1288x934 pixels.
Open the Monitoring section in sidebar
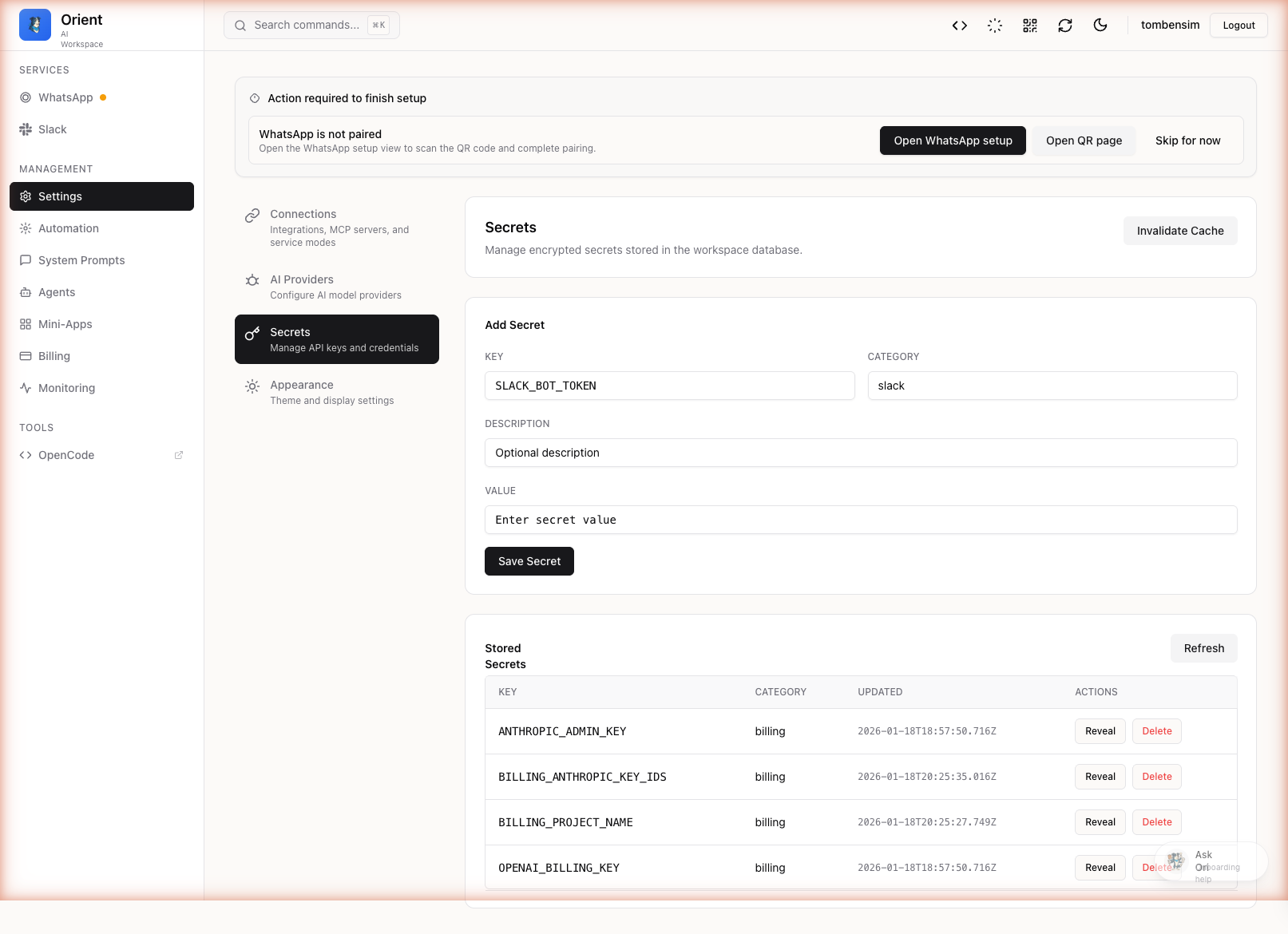pyautogui.click(x=66, y=388)
